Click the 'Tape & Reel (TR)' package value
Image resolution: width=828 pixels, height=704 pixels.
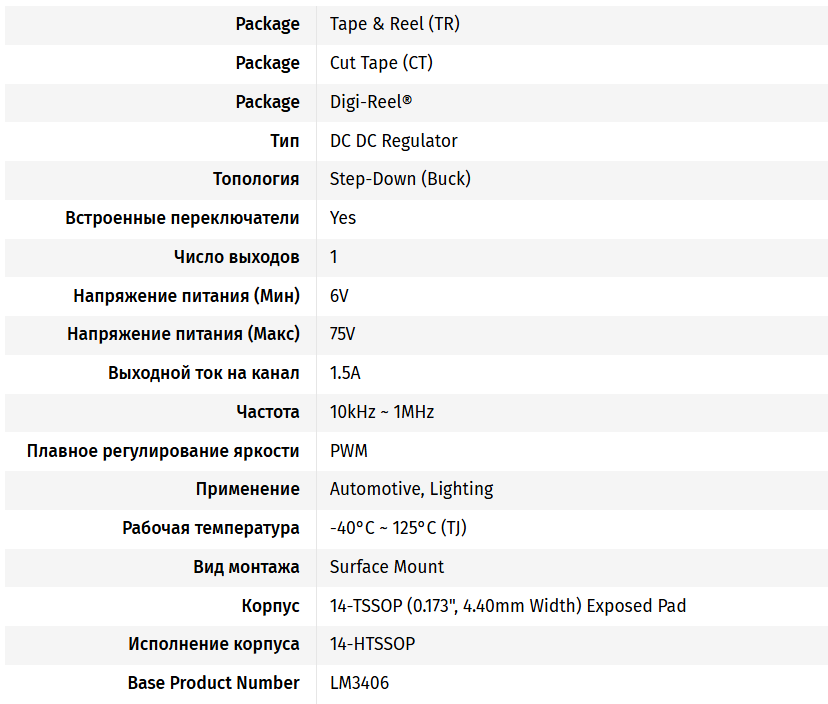coord(394,24)
